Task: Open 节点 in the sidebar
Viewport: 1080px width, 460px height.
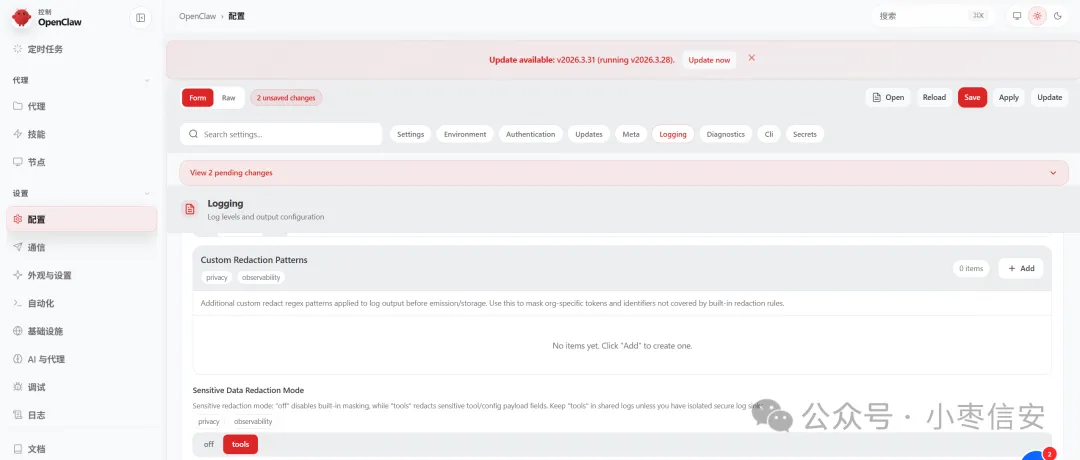Action: [83, 163]
